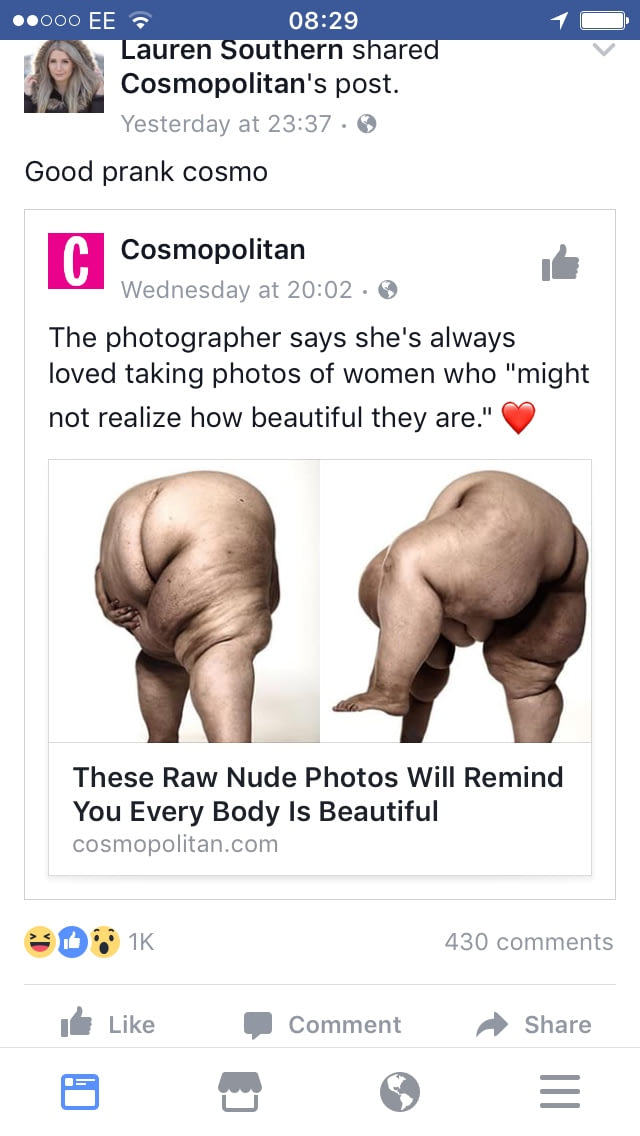
Task: Open the Lauren Southern name link
Action: (232, 50)
